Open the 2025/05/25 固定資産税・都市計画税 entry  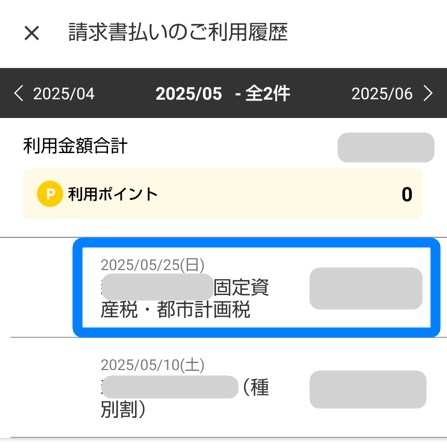(x=257, y=287)
